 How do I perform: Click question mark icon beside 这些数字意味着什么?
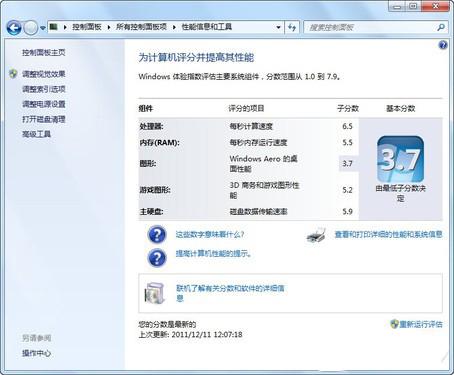pos(157,234)
